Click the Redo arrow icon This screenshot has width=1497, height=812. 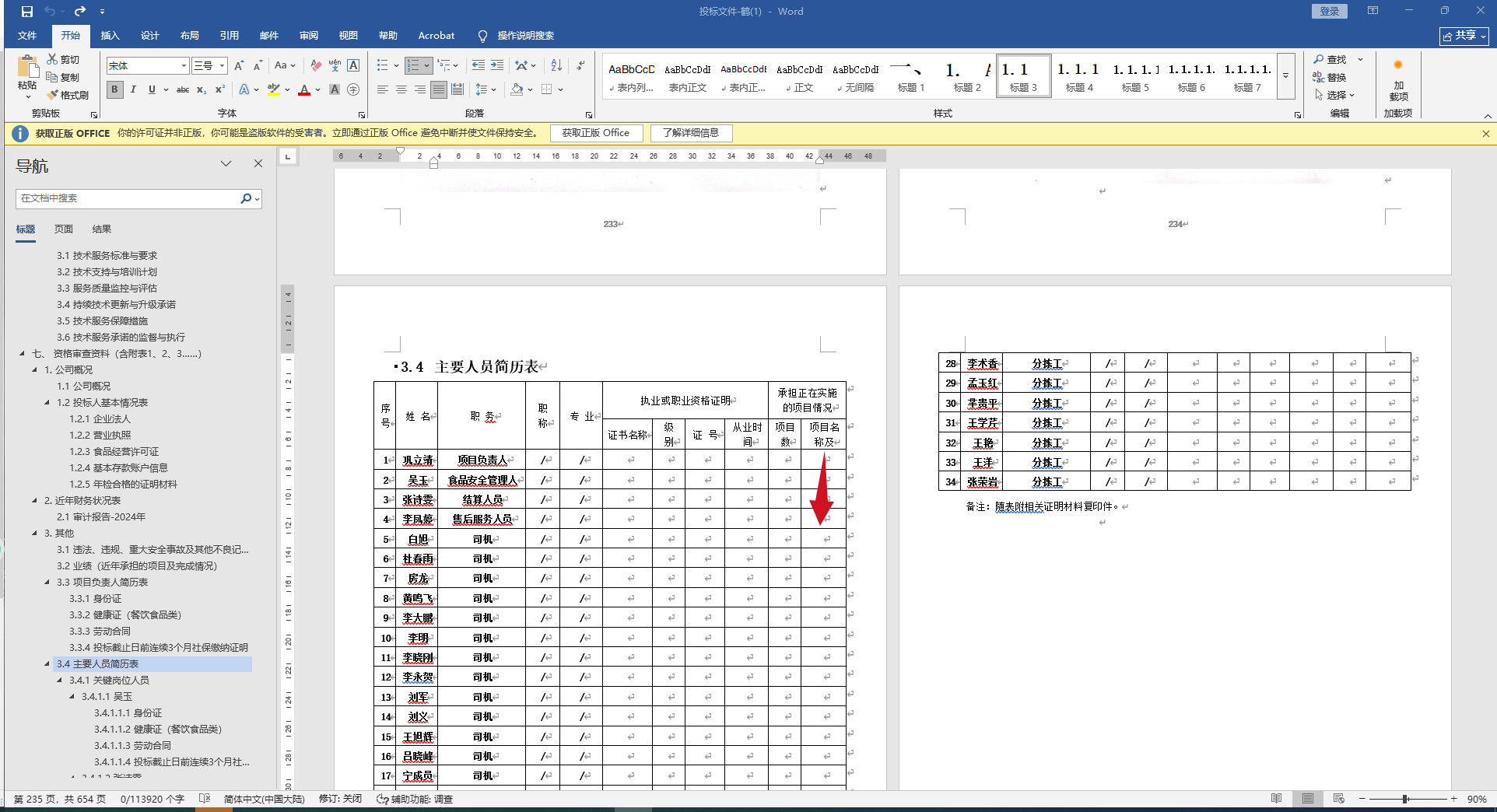[x=79, y=12]
